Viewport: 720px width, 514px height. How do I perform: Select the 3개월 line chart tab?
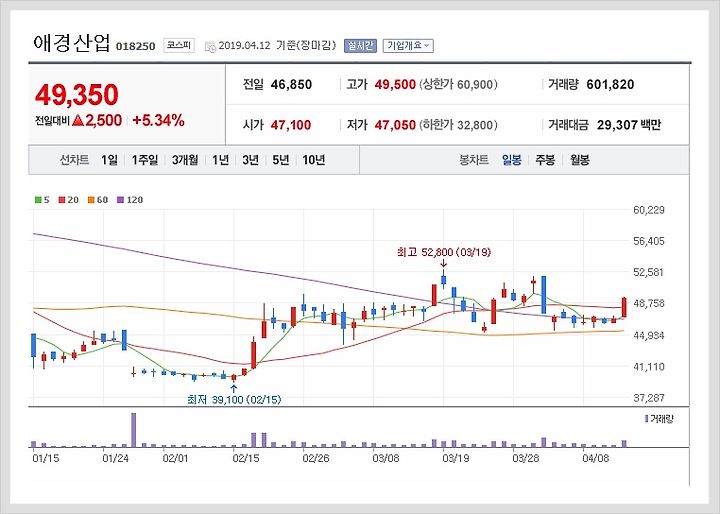click(185, 160)
